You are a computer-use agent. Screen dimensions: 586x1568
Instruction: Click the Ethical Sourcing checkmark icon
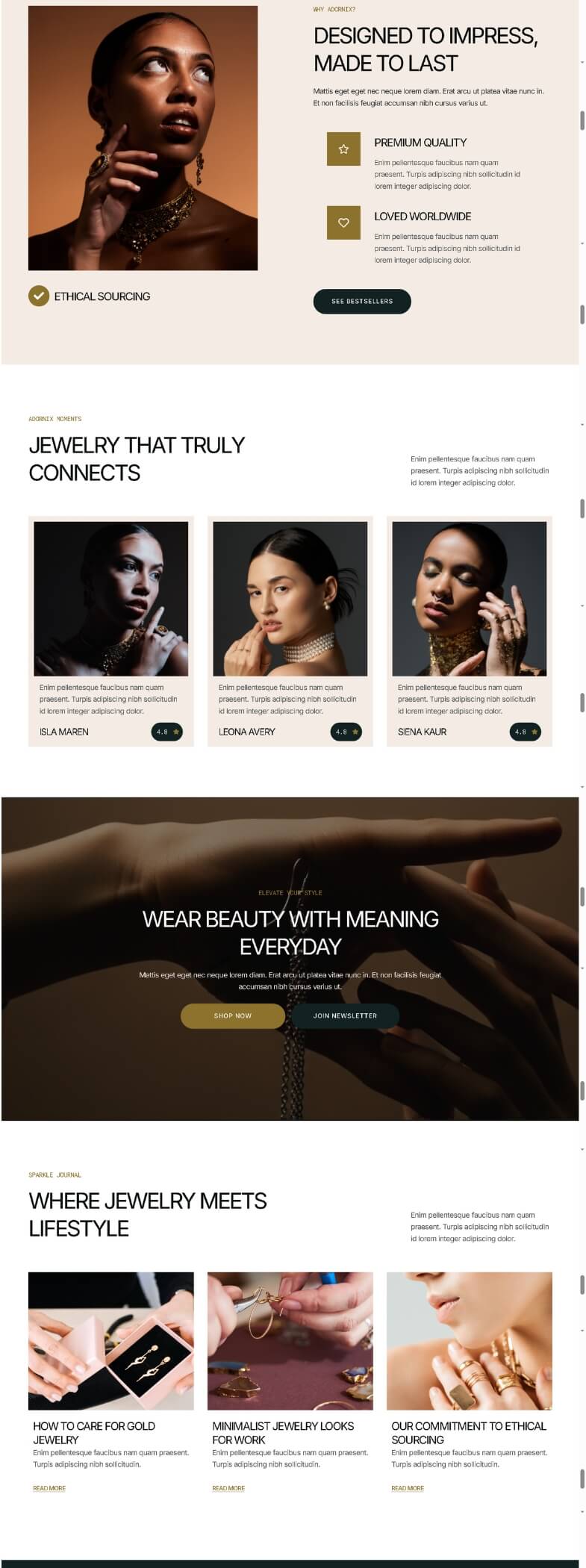click(x=39, y=296)
